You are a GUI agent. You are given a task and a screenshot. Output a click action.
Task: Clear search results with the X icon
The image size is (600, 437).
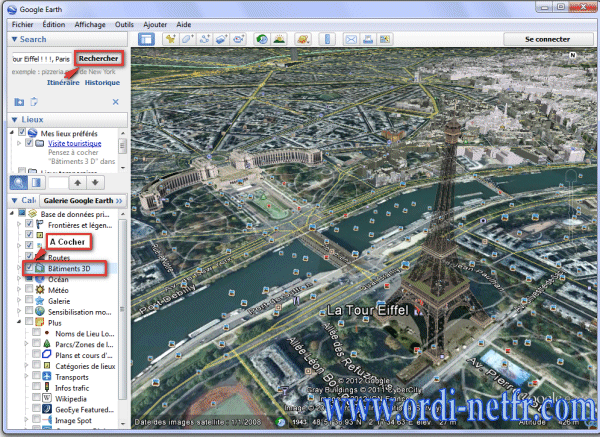(x=116, y=102)
